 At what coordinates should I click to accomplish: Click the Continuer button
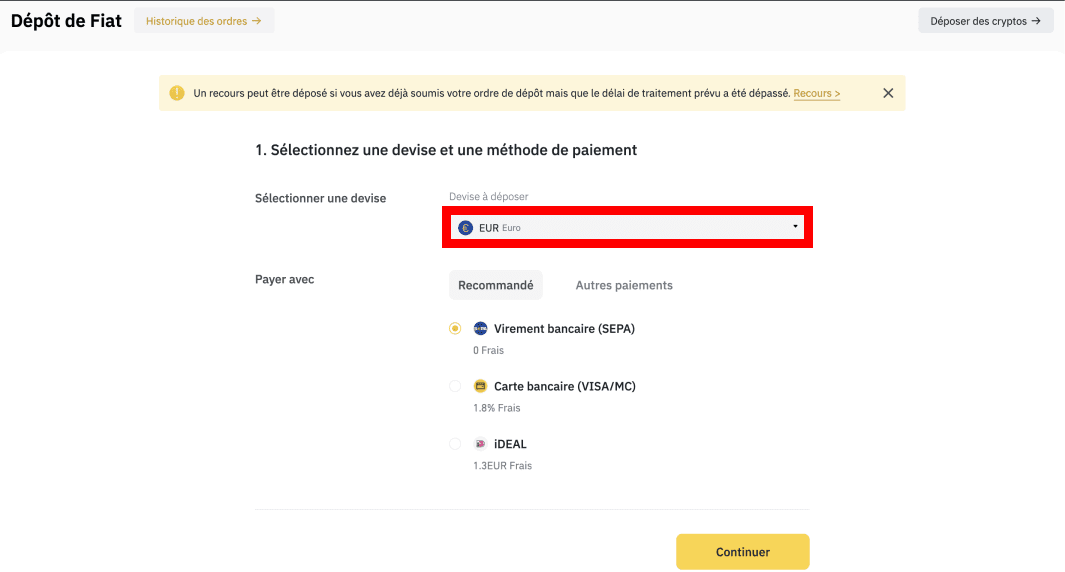click(x=742, y=552)
